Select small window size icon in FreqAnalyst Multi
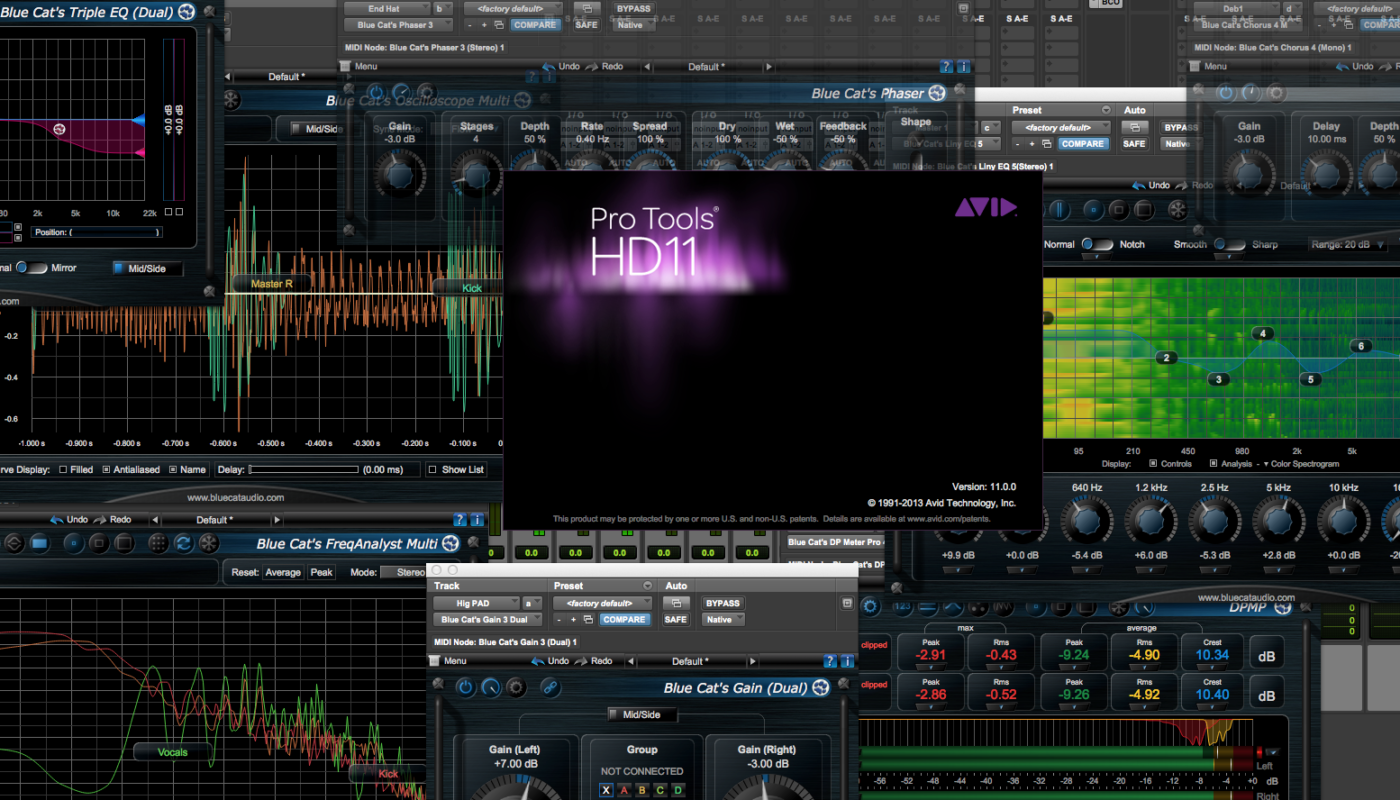The image size is (1400, 800). point(73,544)
